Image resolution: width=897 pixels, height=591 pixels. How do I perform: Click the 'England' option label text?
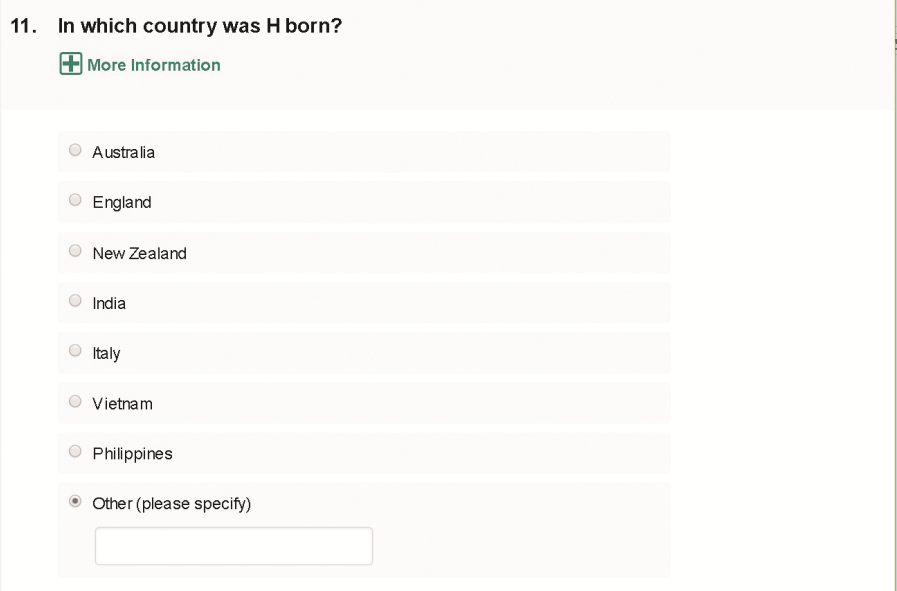(122, 203)
